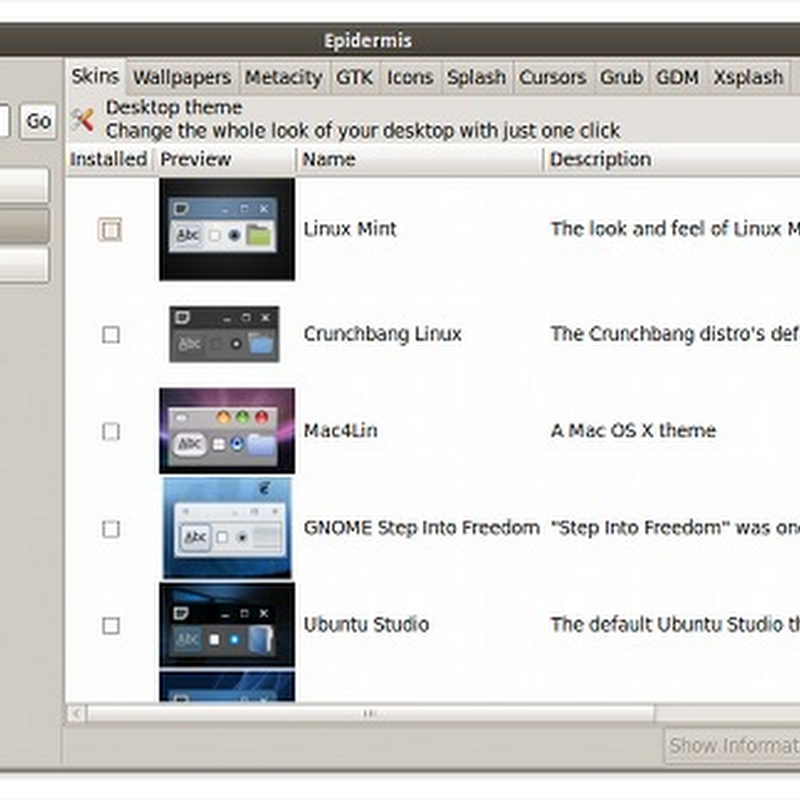The height and width of the screenshot is (800, 800).
Task: Open the GDM tab
Action: 678,78
